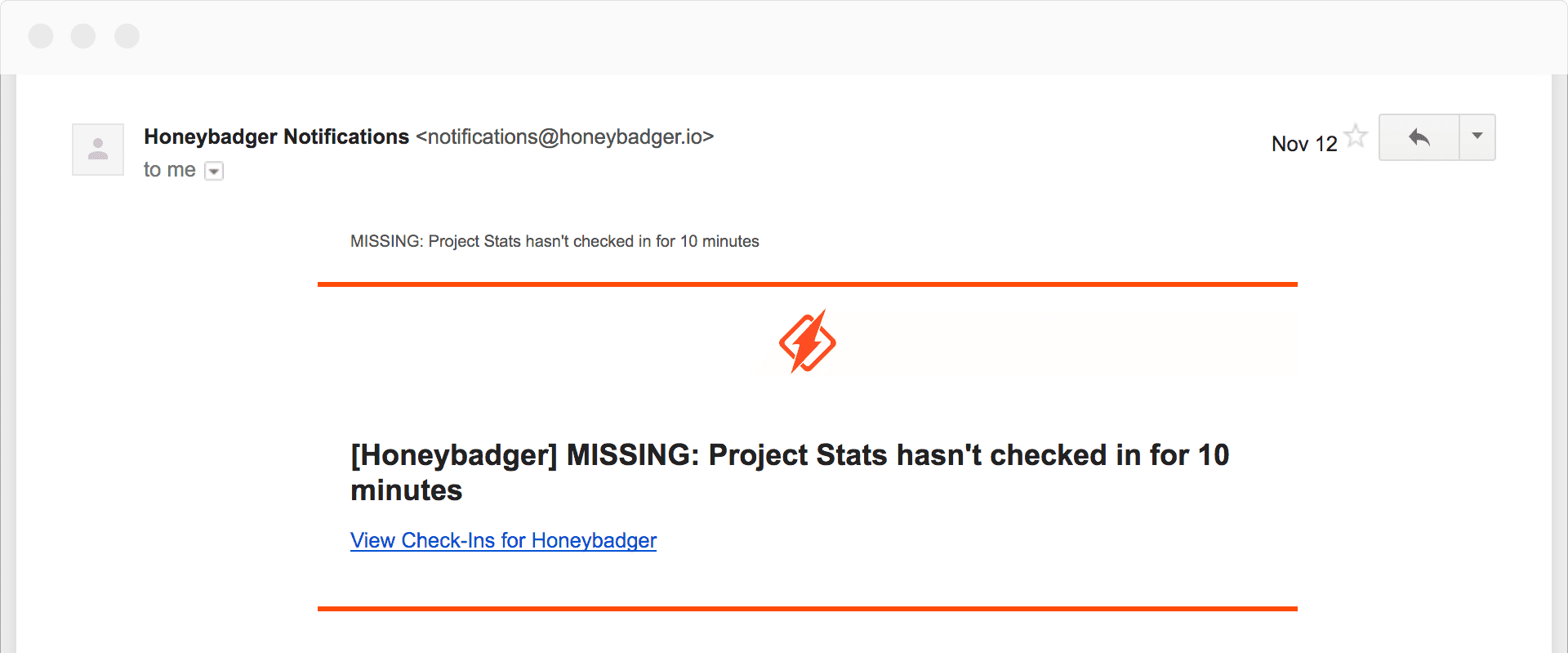Click the lower orange divider line
The width and height of the screenshot is (1568, 653).
tap(808, 609)
